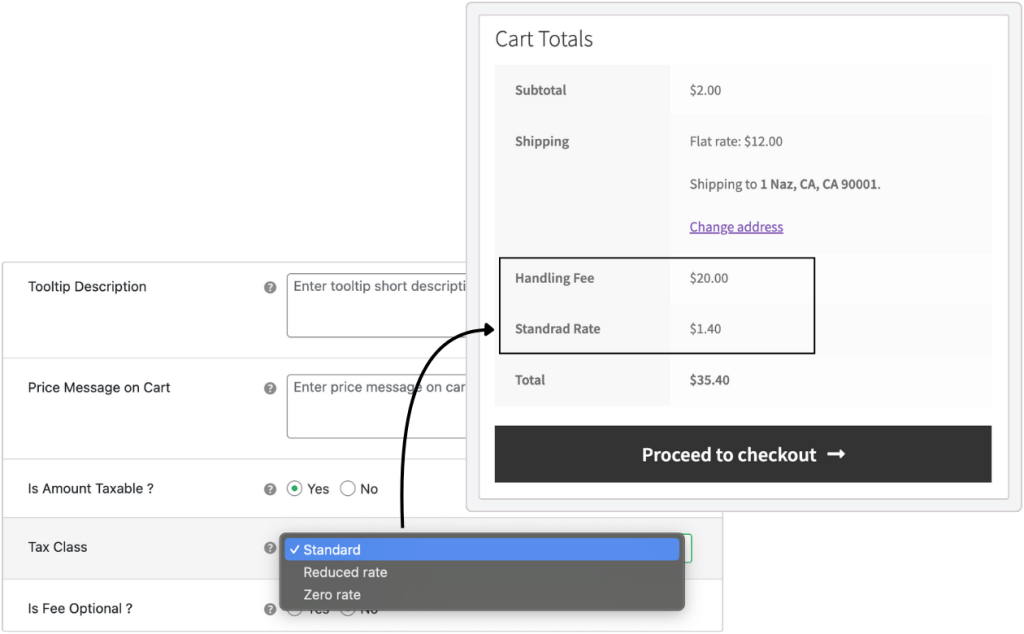
Task: Click the Flat rate $12.00 shipping text
Action: coord(736,142)
